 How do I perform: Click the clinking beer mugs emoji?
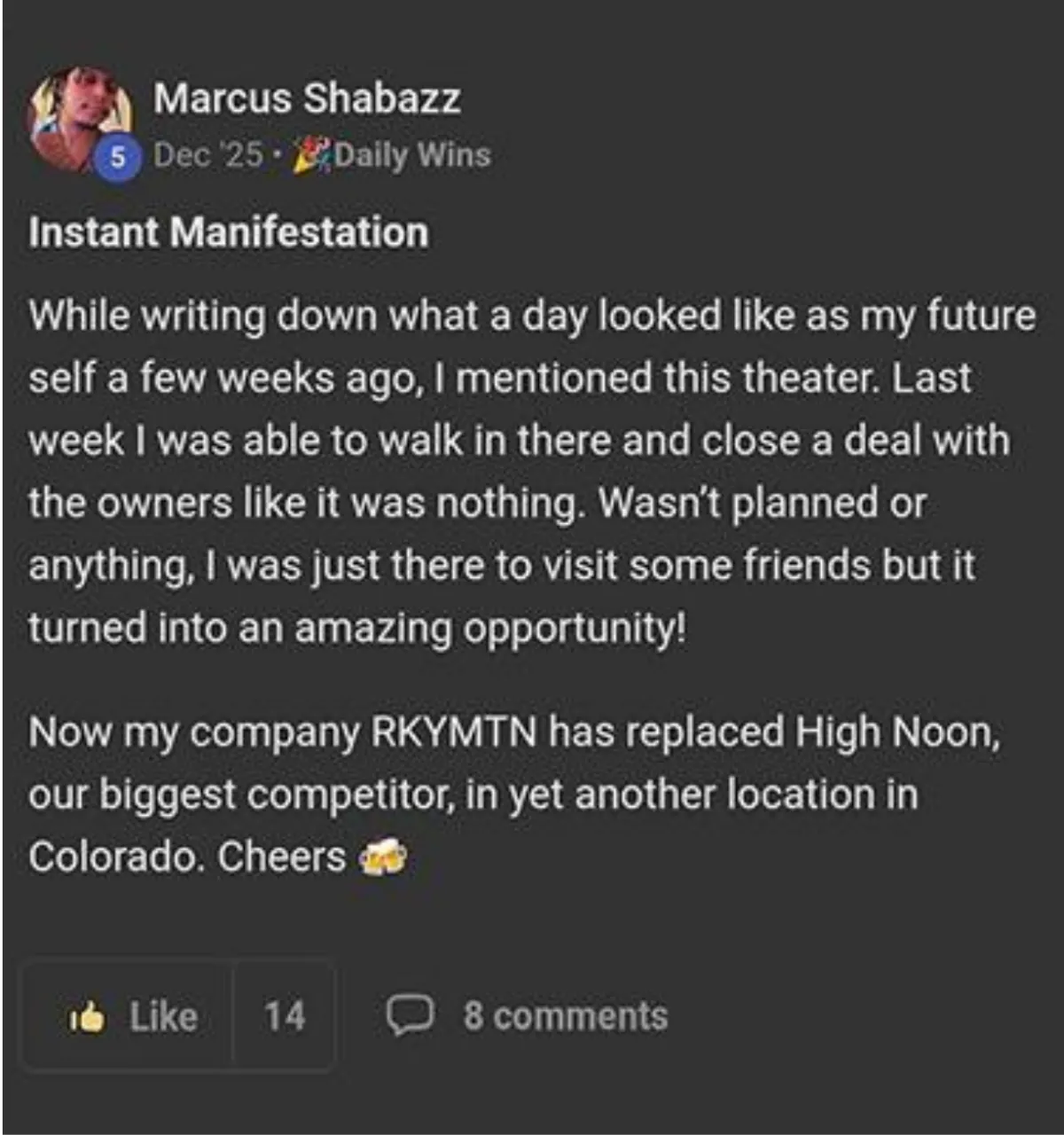tap(382, 857)
